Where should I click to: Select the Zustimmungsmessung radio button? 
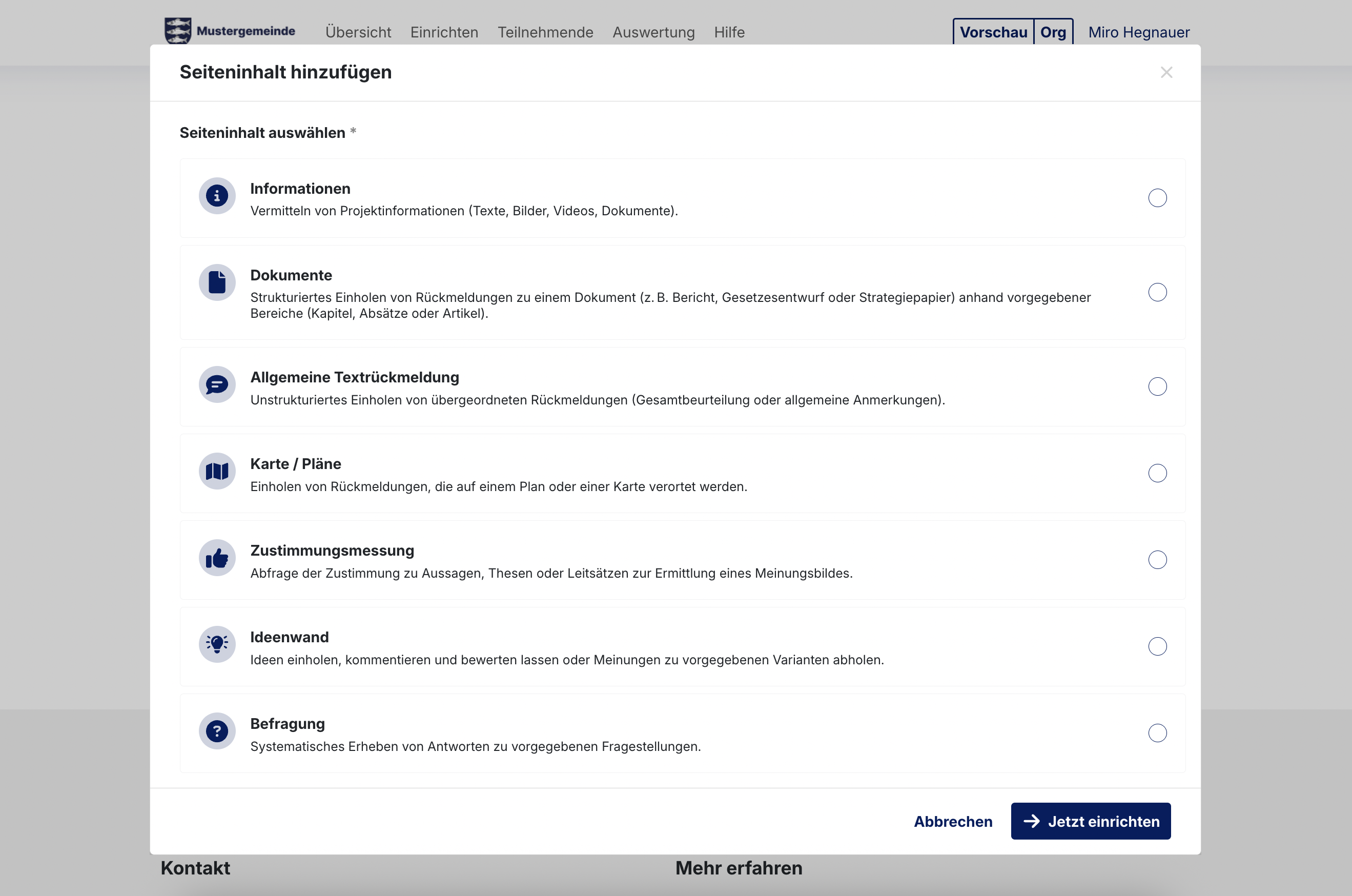pyautogui.click(x=1157, y=560)
